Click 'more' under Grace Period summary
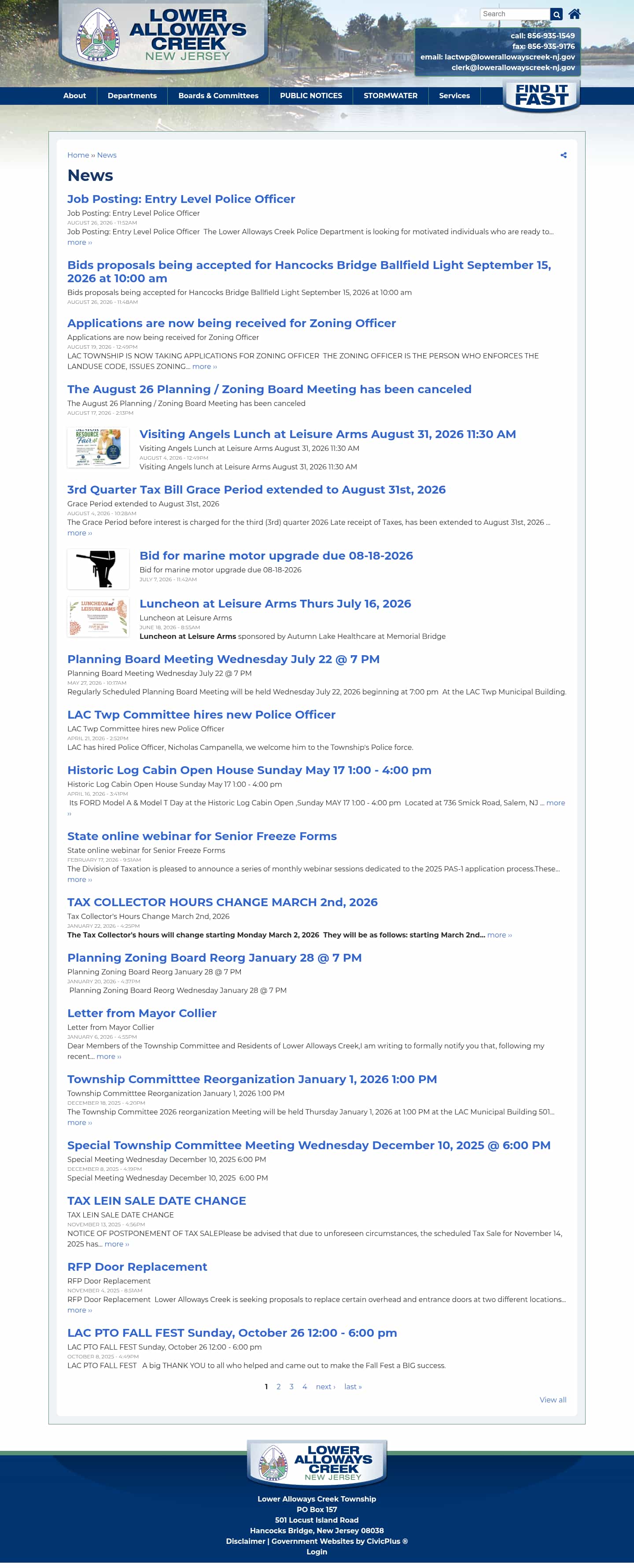 pos(80,533)
